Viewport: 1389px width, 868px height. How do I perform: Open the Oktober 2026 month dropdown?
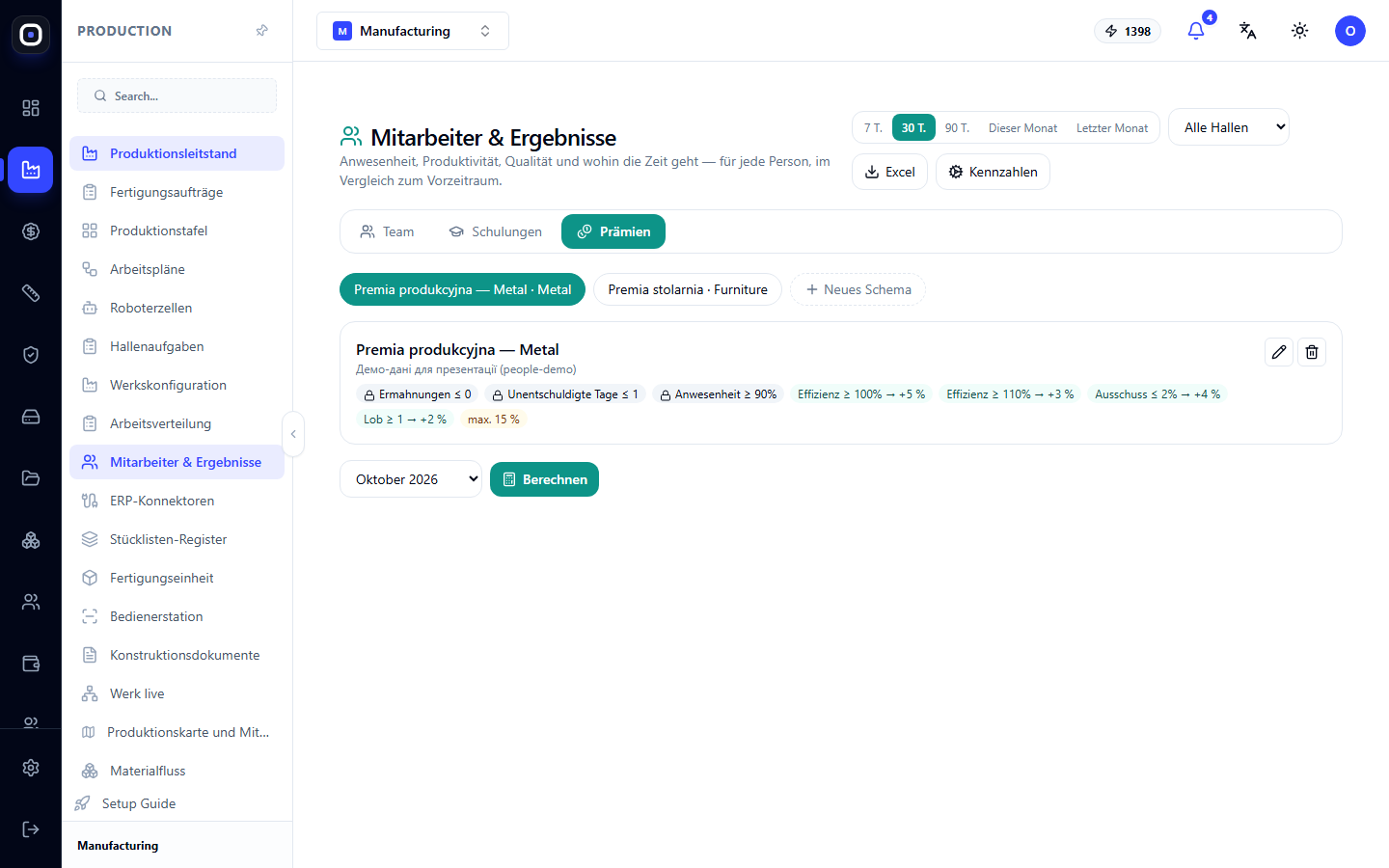[411, 479]
